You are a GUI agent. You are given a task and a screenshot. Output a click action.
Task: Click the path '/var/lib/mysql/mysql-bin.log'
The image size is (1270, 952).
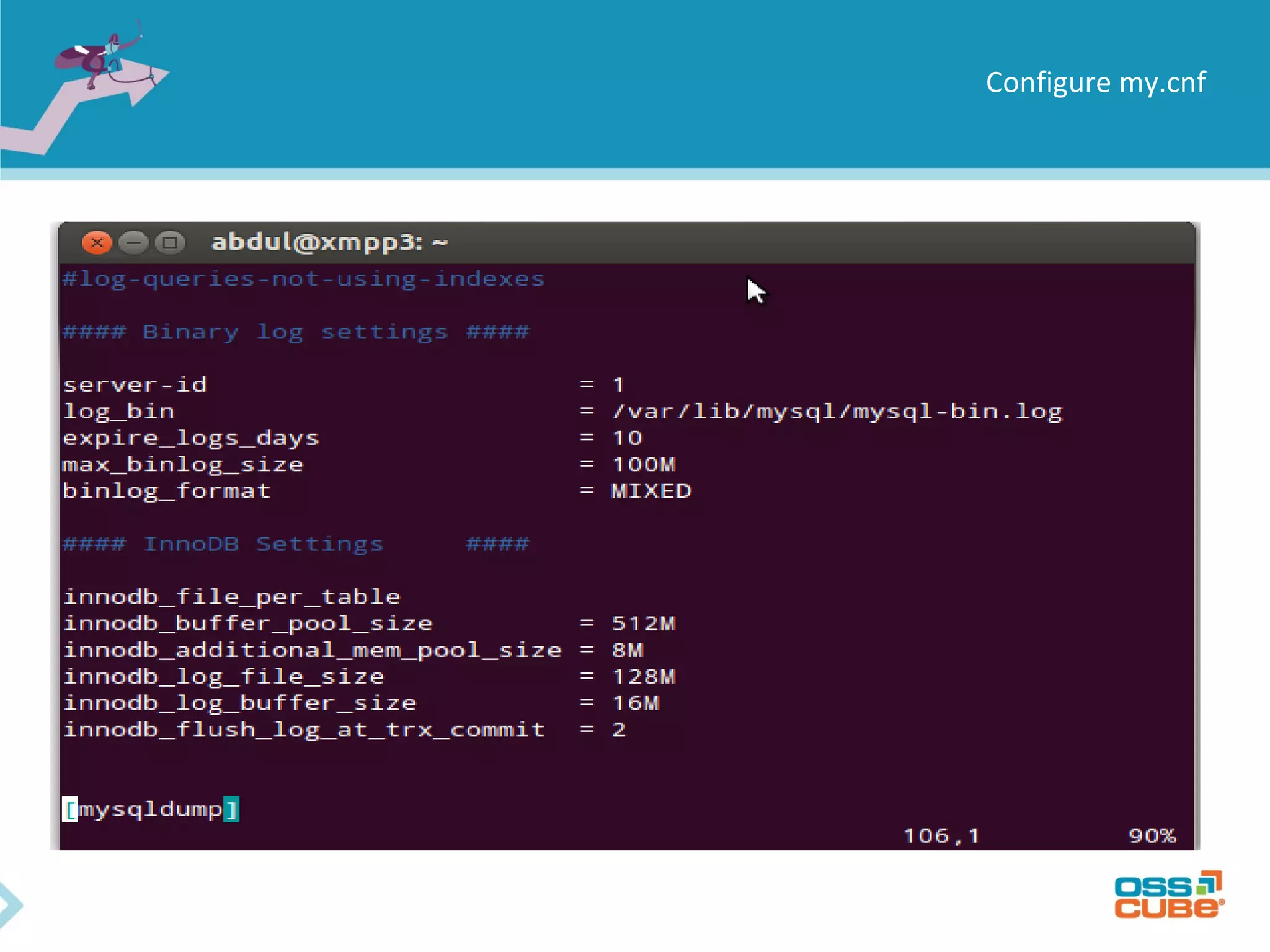pyautogui.click(x=837, y=412)
